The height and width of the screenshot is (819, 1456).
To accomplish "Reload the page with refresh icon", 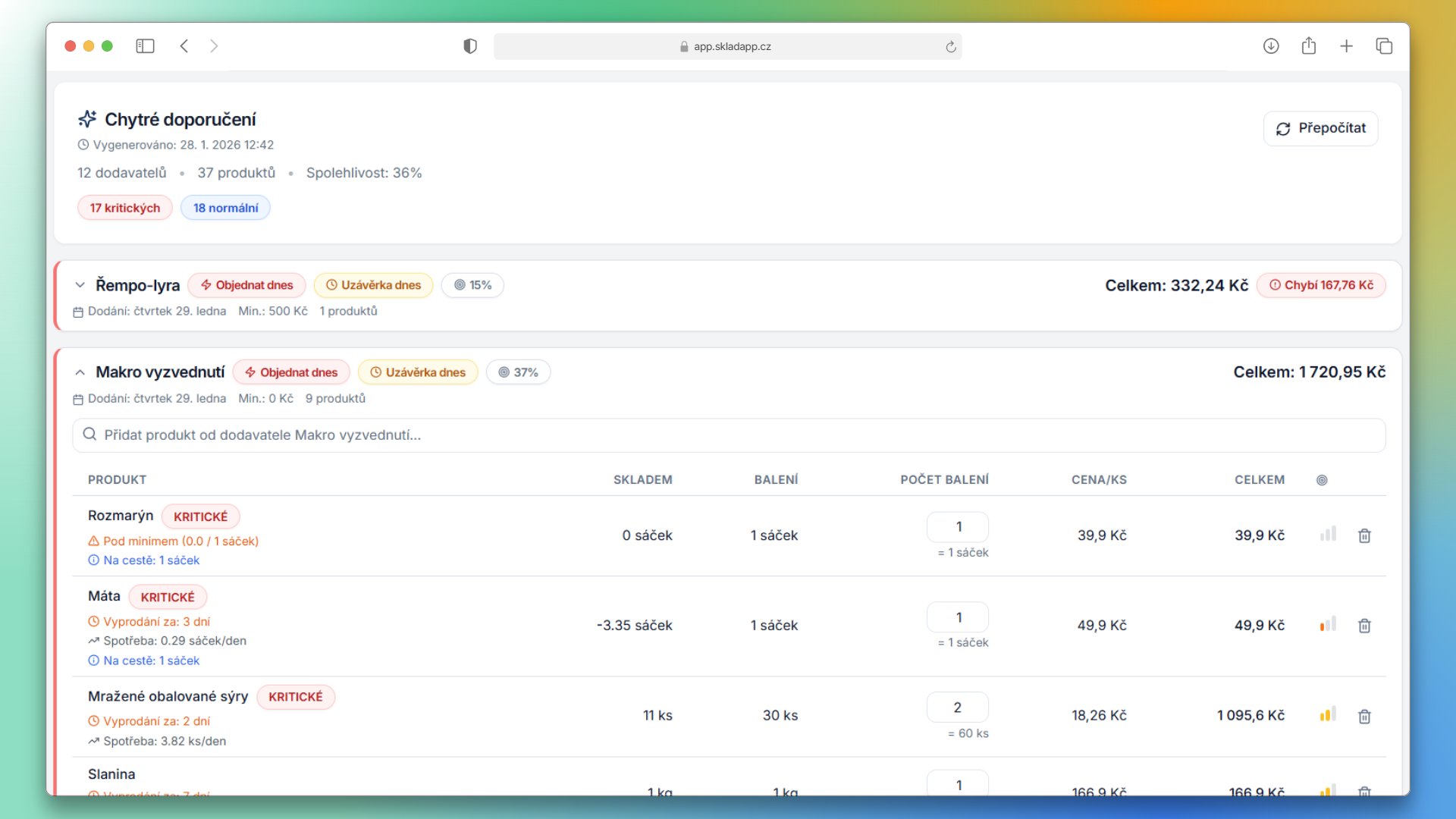I will coord(951,47).
